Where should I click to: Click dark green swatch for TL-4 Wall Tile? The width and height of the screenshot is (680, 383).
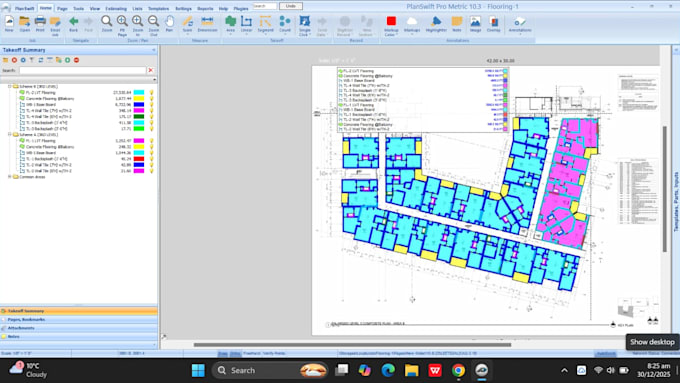139,117
